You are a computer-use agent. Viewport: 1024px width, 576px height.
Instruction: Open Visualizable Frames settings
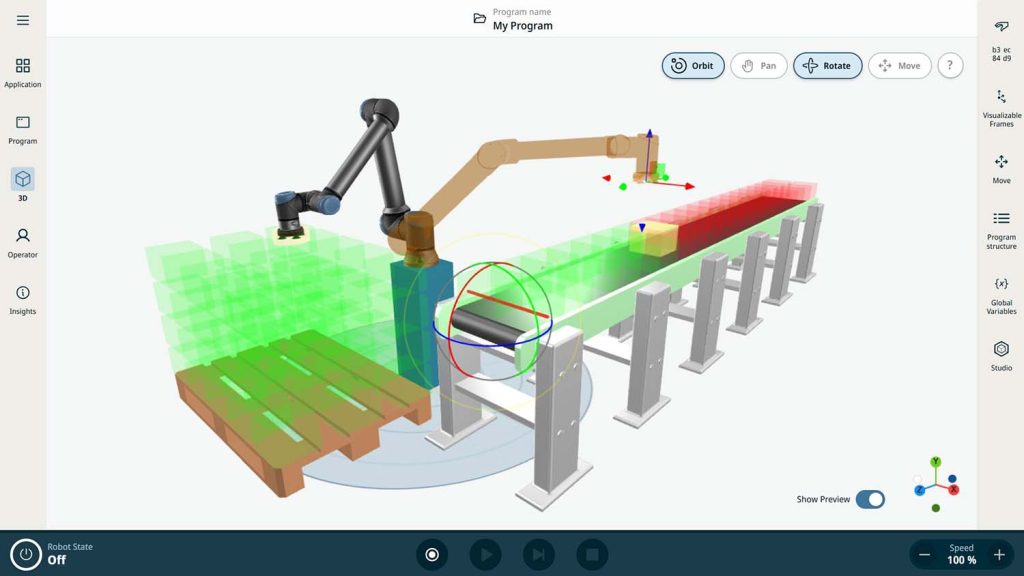coord(1001,107)
